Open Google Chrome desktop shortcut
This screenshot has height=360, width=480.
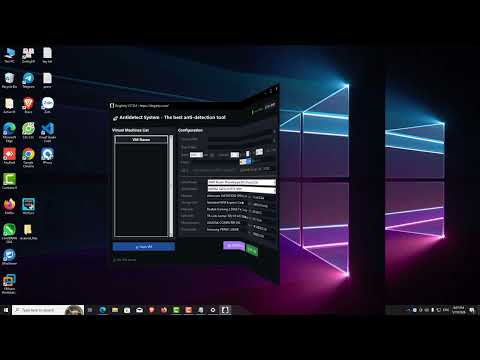28,157
